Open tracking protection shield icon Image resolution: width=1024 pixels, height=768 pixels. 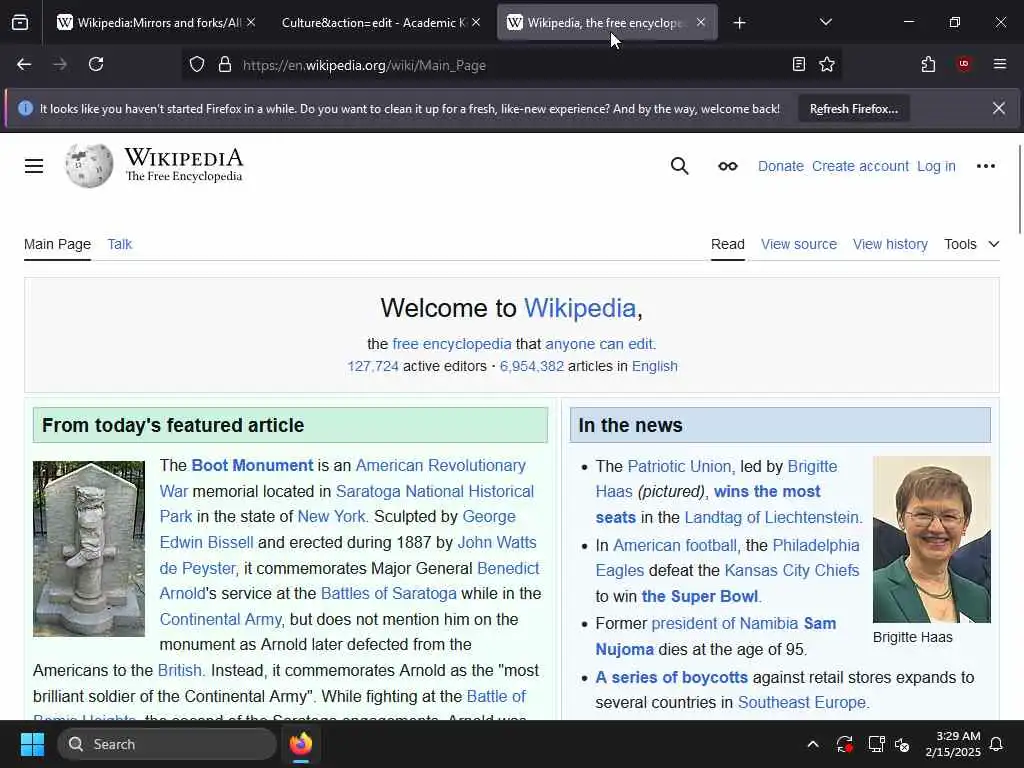[197, 65]
